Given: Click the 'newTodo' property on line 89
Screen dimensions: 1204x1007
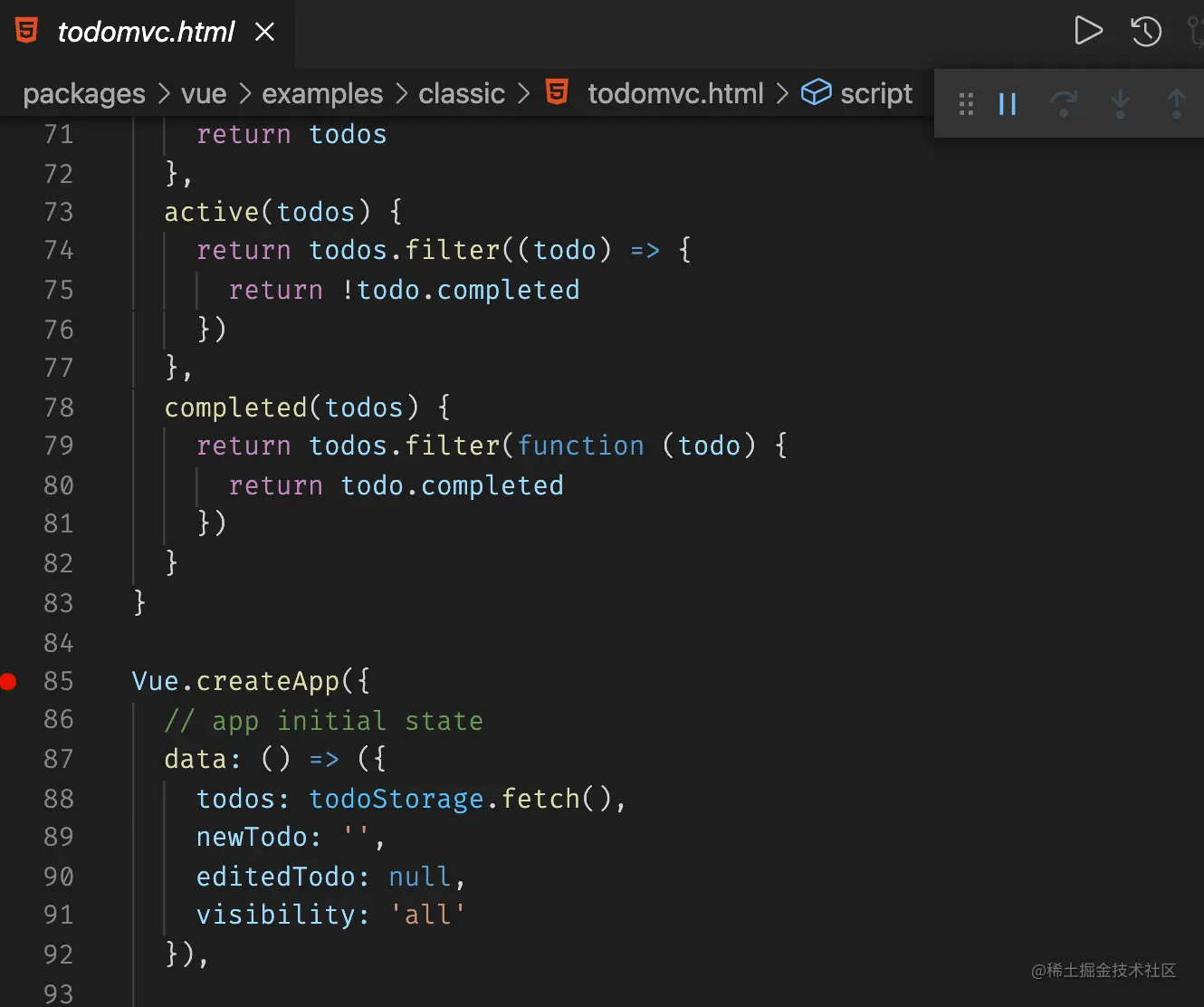Looking at the screenshot, I should 253,837.
